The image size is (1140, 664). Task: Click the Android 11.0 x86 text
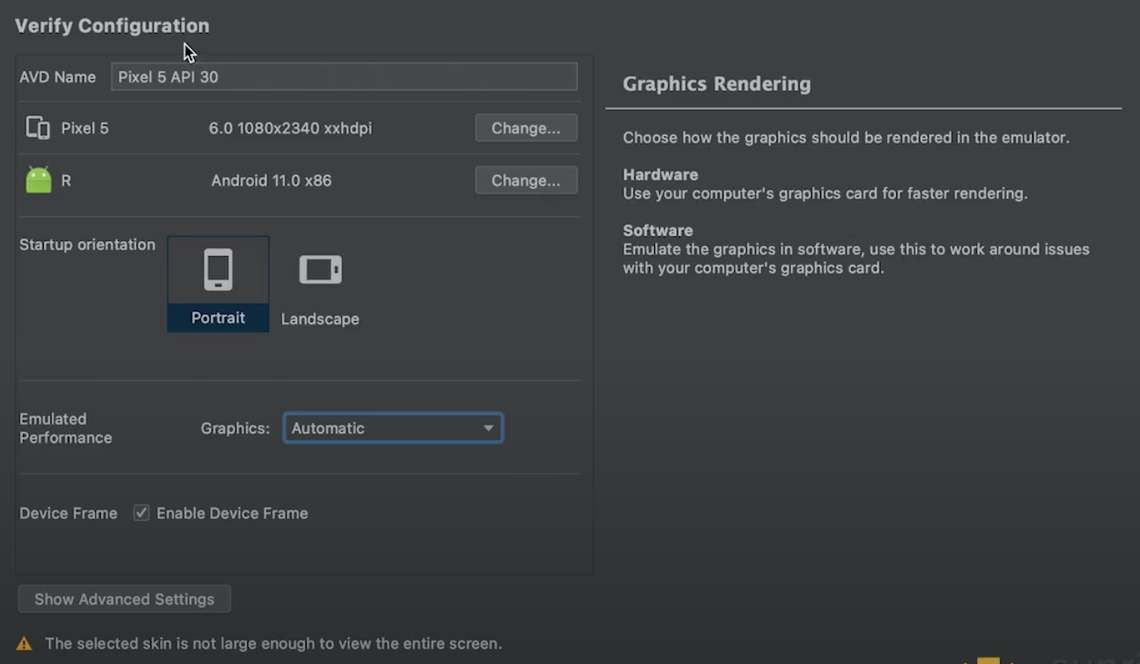271,180
